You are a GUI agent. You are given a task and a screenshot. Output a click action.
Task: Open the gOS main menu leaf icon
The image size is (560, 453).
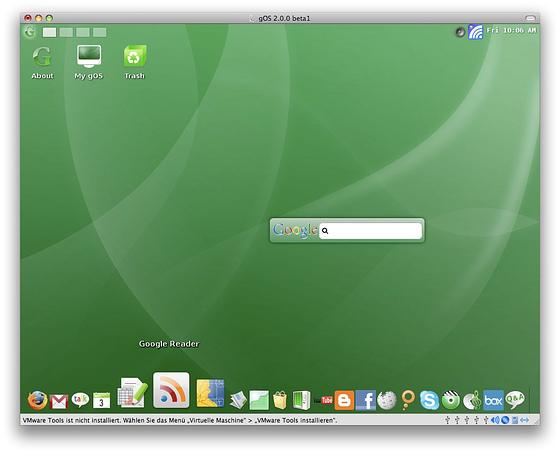(30, 32)
